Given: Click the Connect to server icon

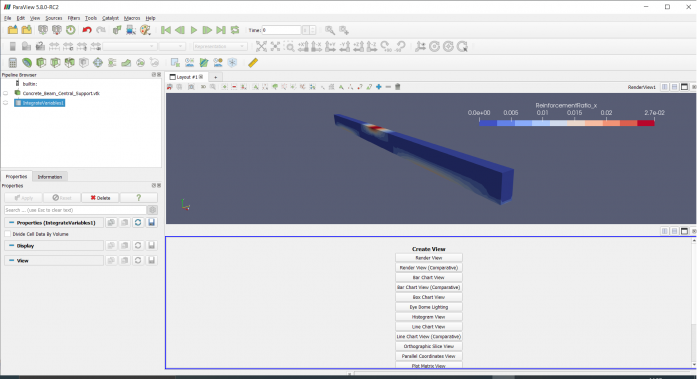Looking at the screenshot, I should tap(42, 30).
